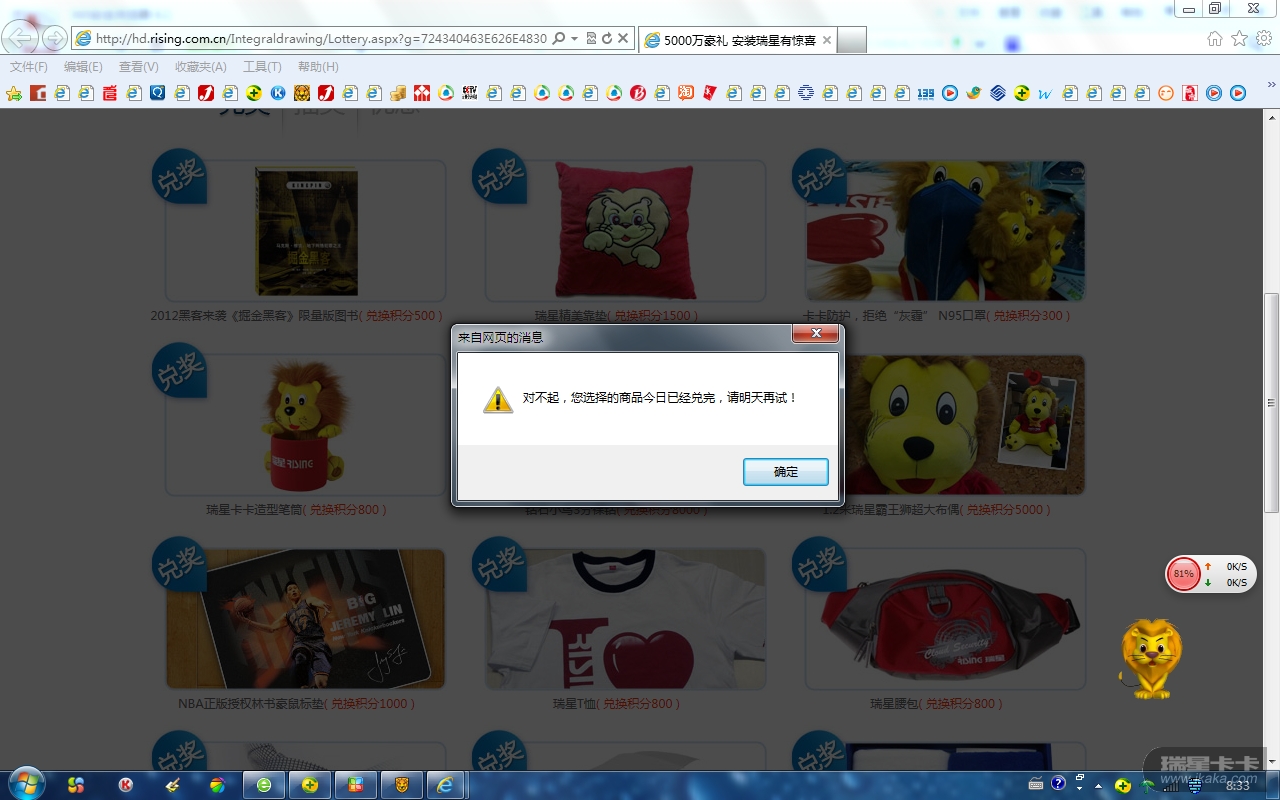Image resolution: width=1280 pixels, height=800 pixels.
Task: Click the golden lion desktop mascot
Action: click(1151, 658)
